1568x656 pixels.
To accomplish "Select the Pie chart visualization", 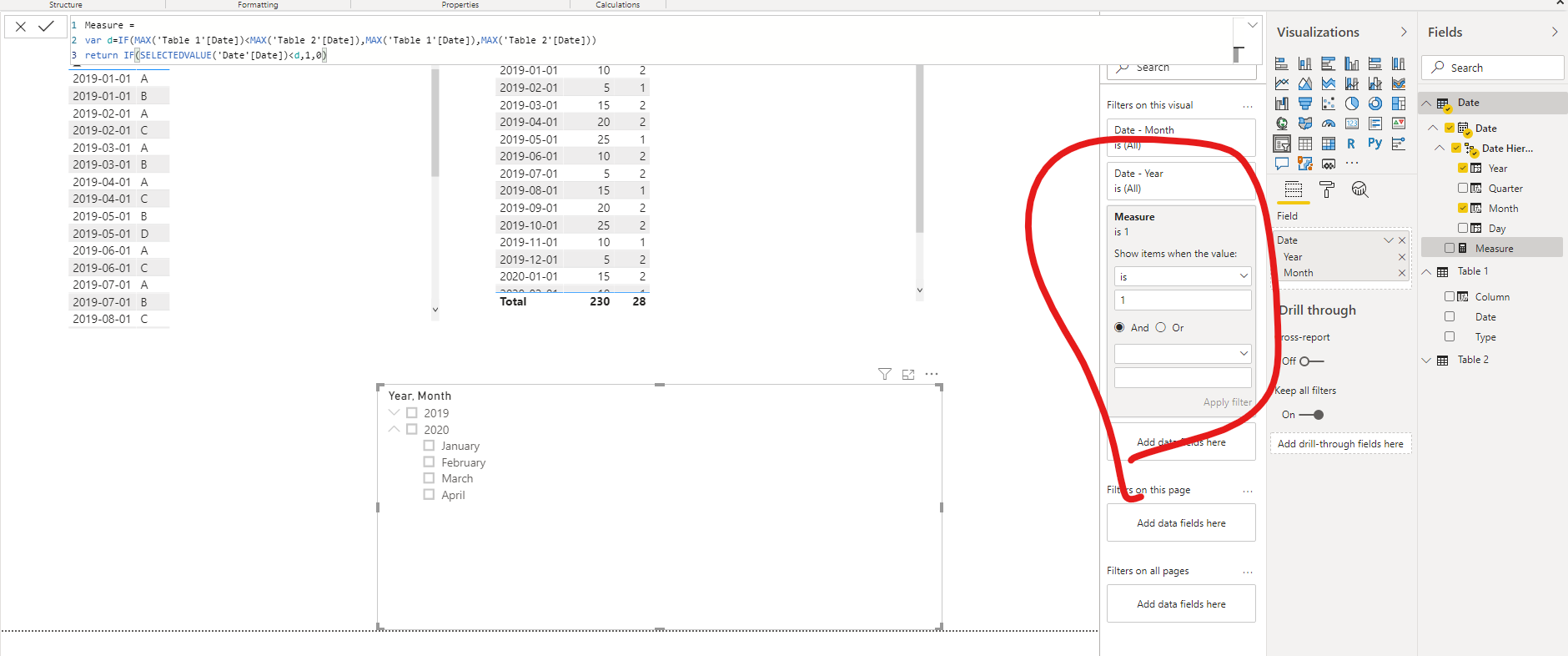I will pyautogui.click(x=1352, y=103).
